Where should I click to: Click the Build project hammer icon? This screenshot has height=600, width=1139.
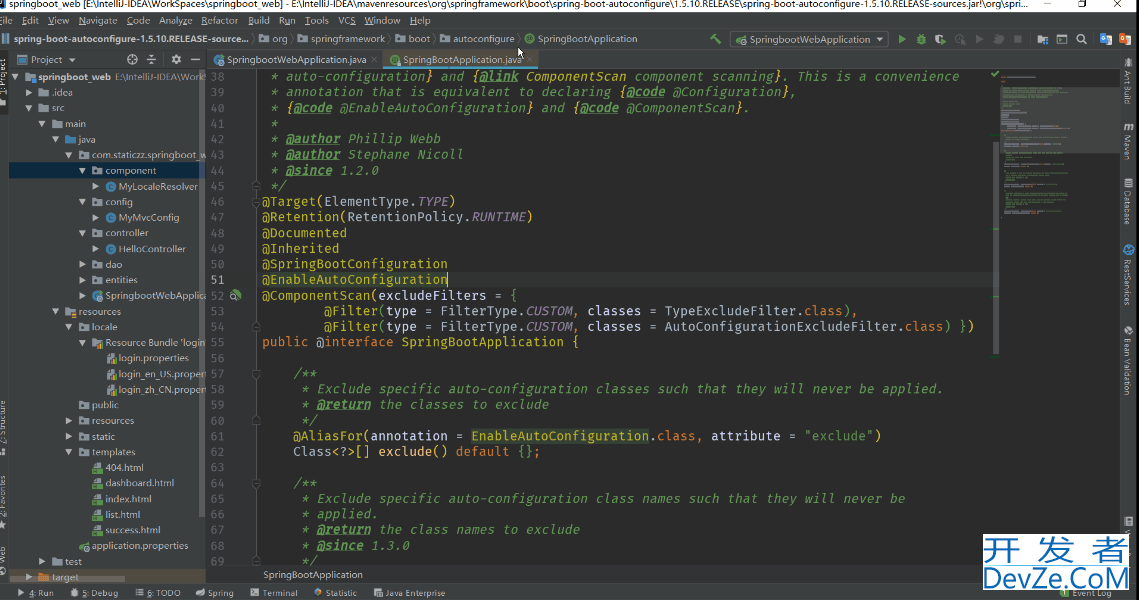point(716,39)
